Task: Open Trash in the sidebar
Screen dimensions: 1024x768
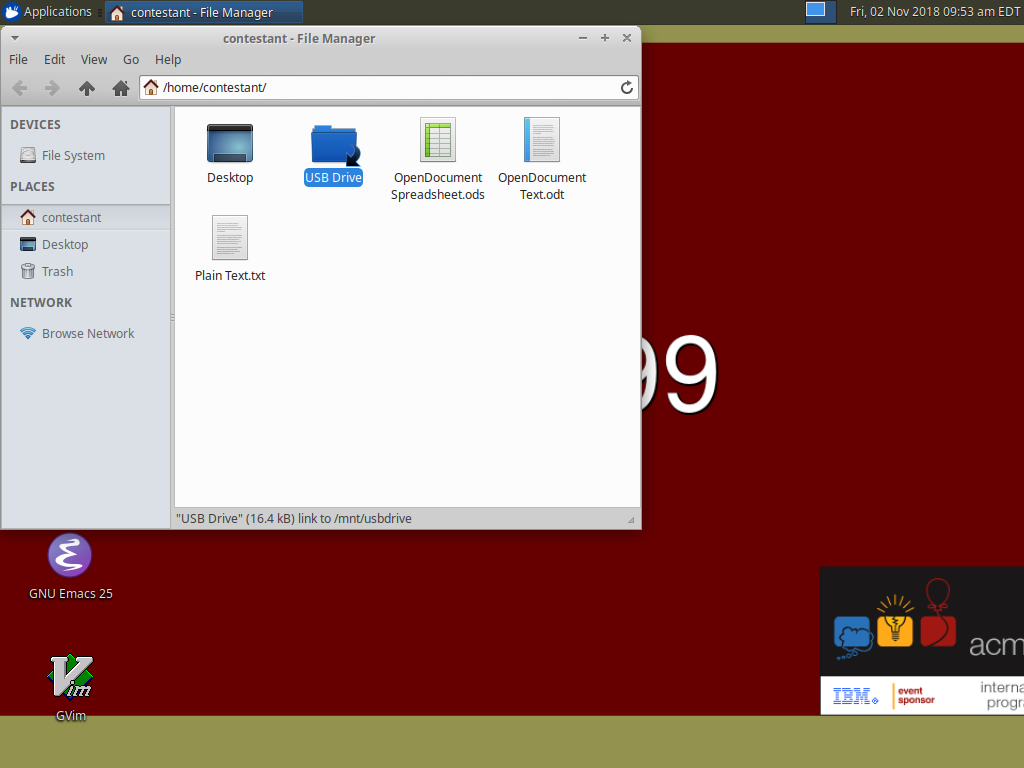Action: pyautogui.click(x=86, y=271)
